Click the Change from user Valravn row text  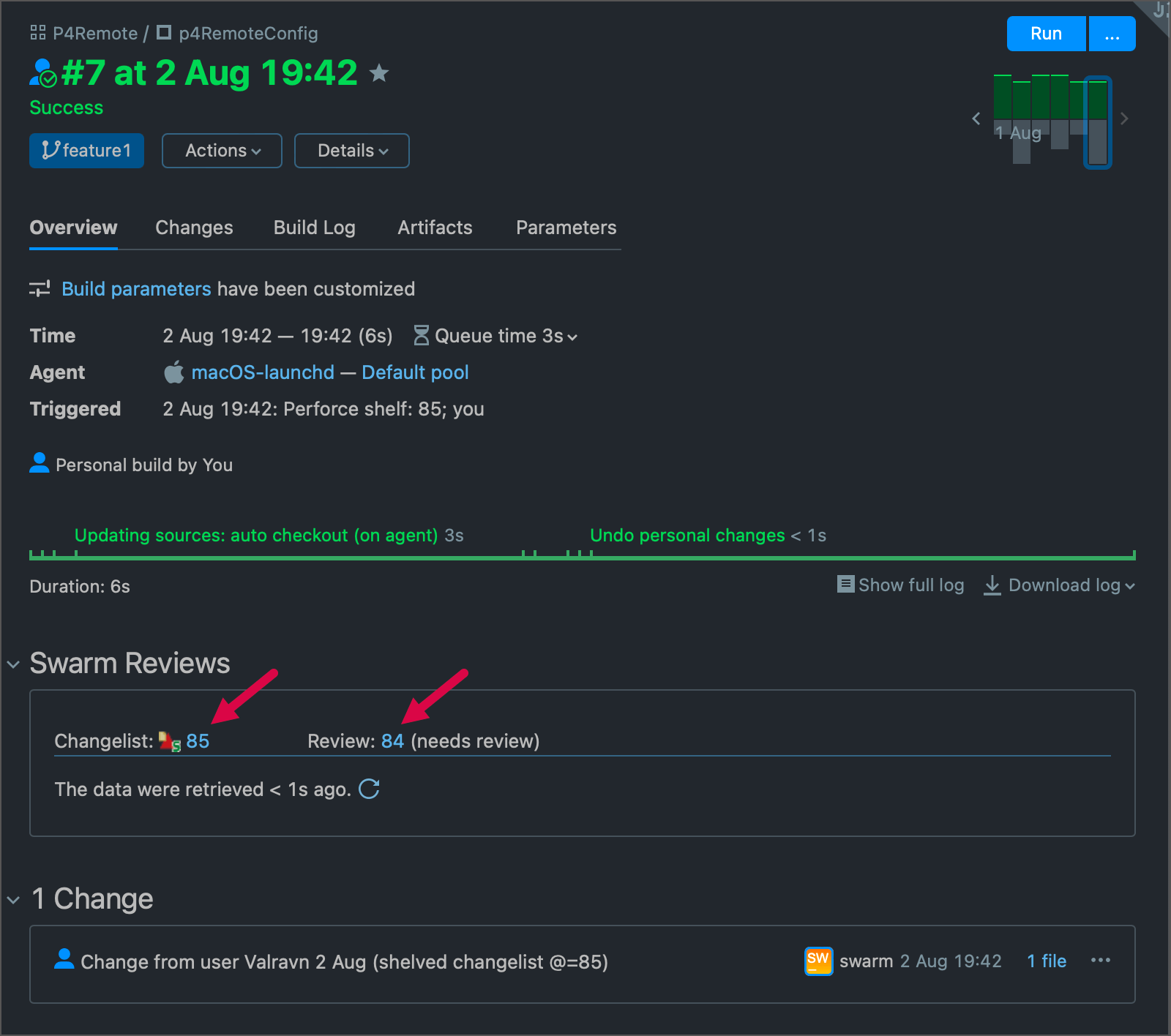tap(344, 961)
